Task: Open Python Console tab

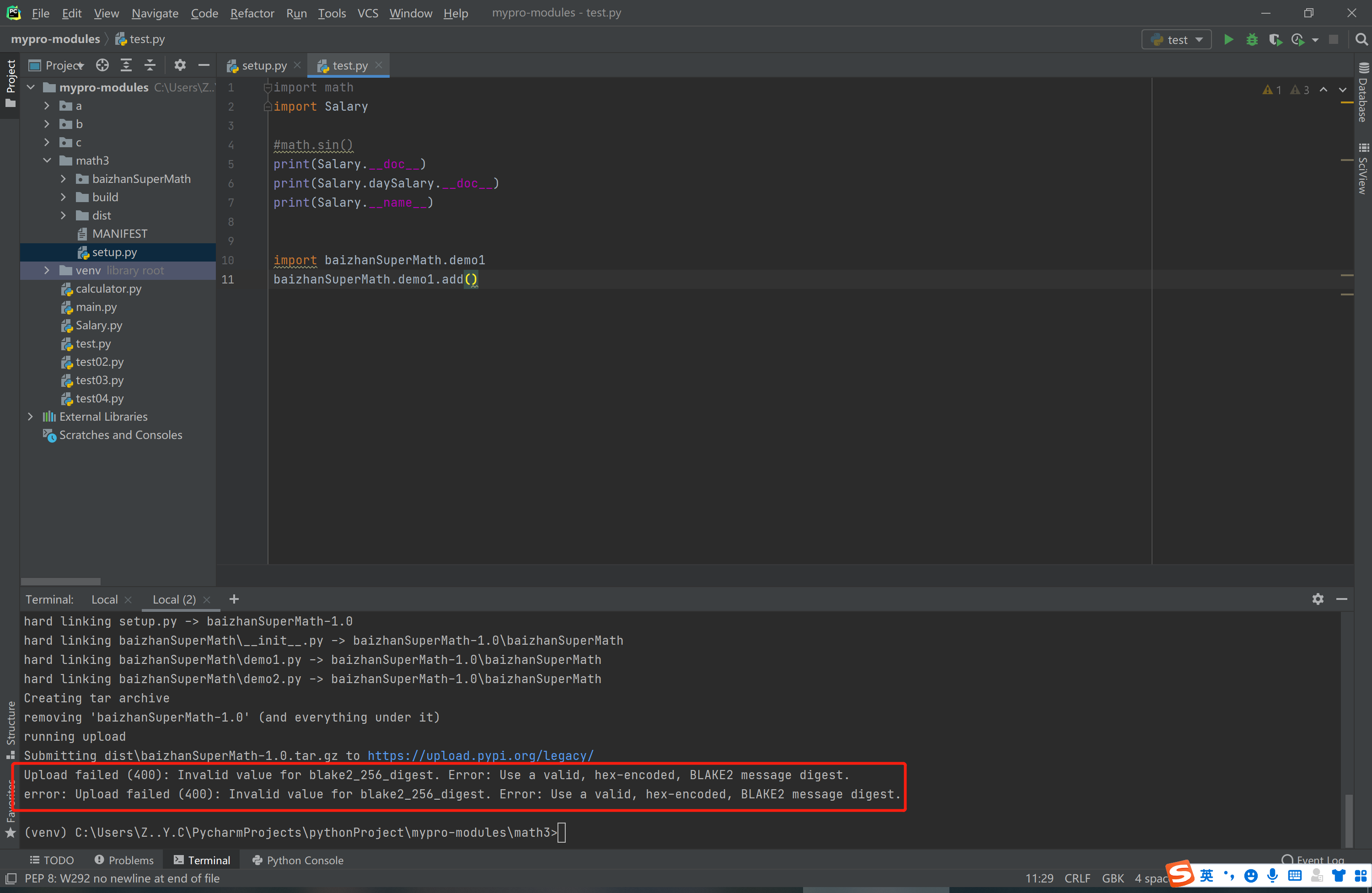Action: coord(298,860)
